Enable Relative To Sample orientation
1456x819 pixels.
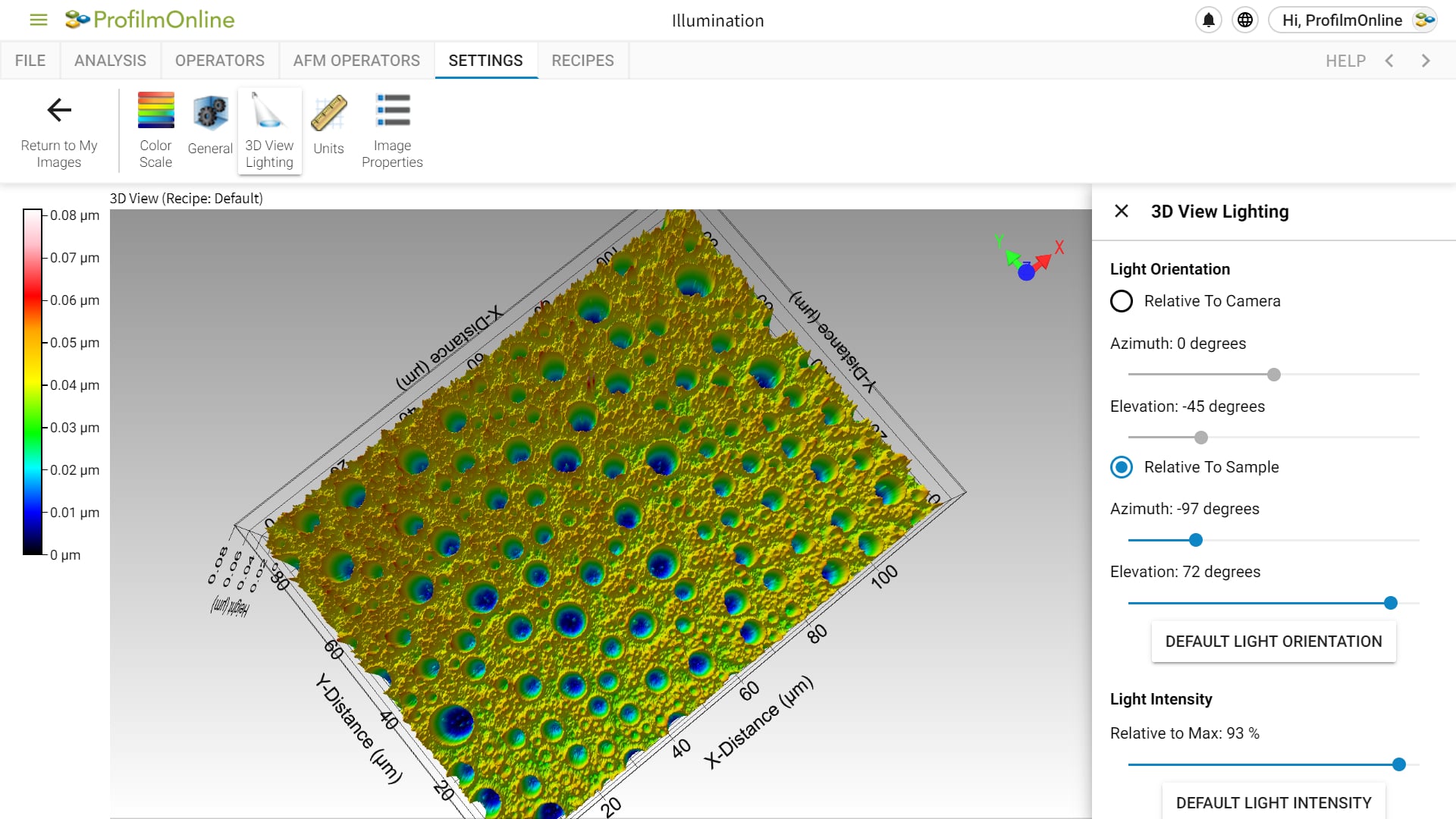click(1121, 466)
